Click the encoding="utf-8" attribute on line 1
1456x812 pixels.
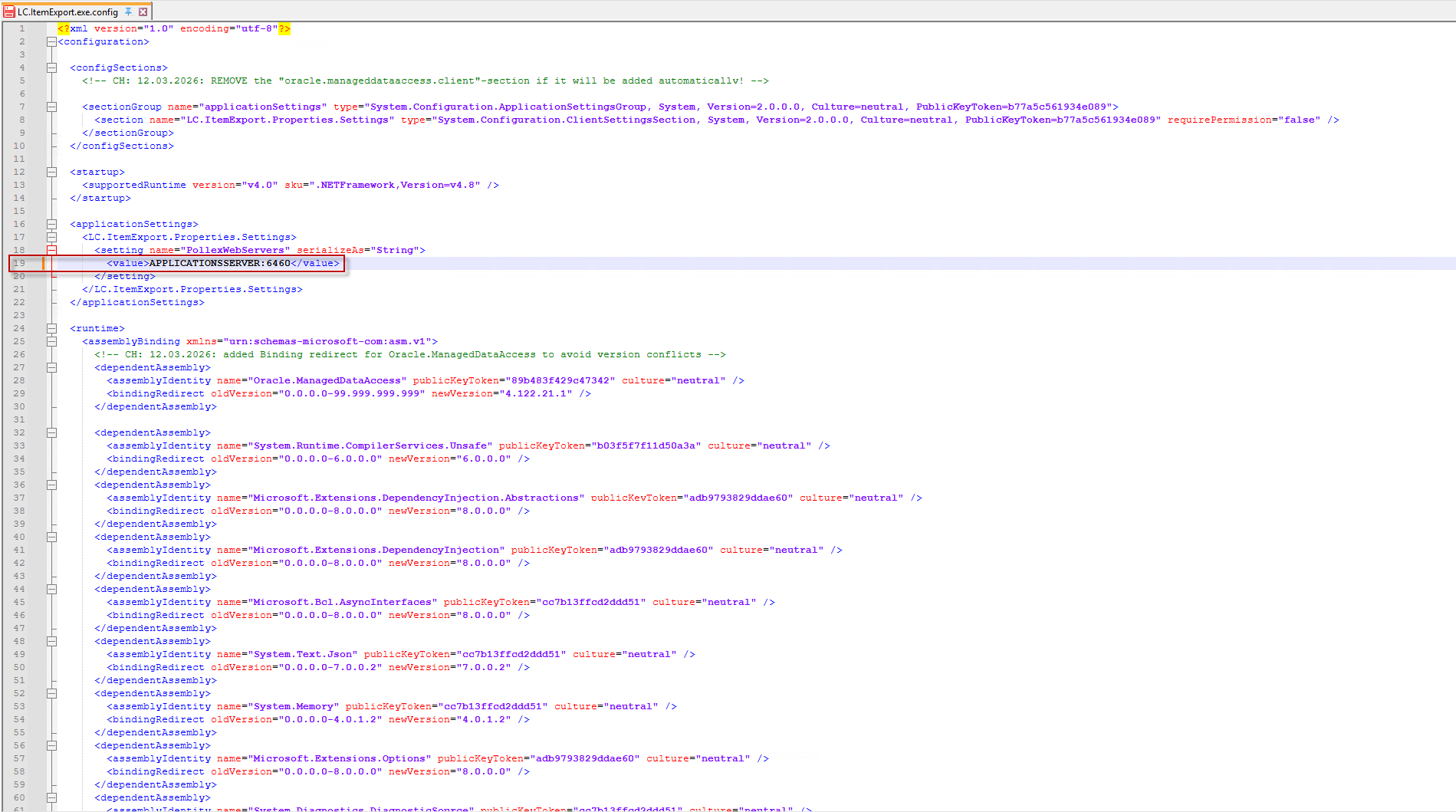point(229,28)
